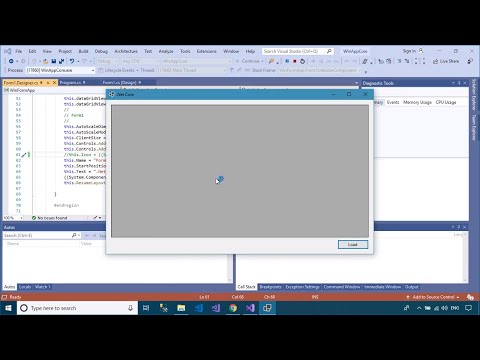Restart debugging with the circular arrow icon

click(x=302, y=61)
